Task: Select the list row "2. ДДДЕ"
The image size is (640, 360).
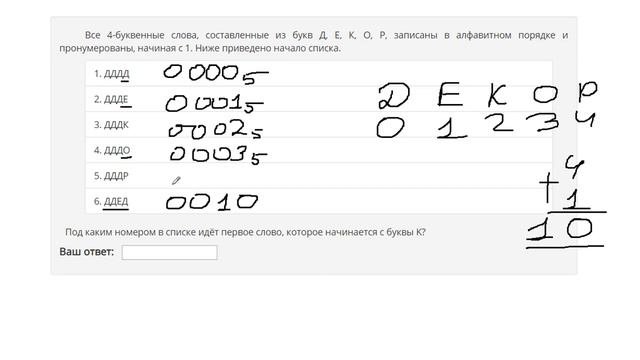Action: tap(319, 99)
